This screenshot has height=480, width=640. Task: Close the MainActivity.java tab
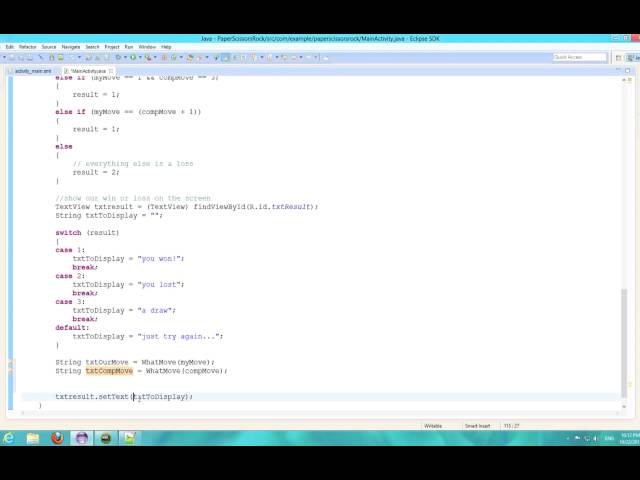tap(111, 71)
